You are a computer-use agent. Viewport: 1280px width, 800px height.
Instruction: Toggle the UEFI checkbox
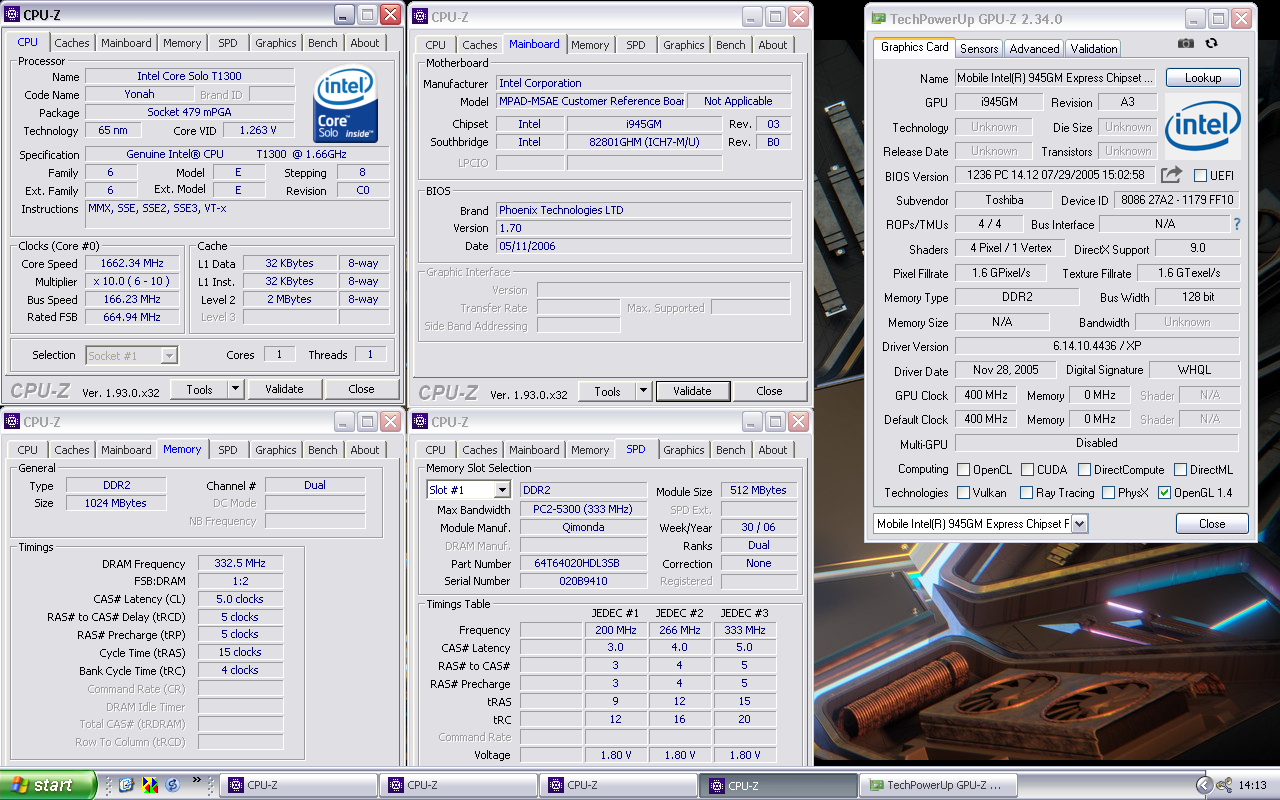pos(1200,176)
